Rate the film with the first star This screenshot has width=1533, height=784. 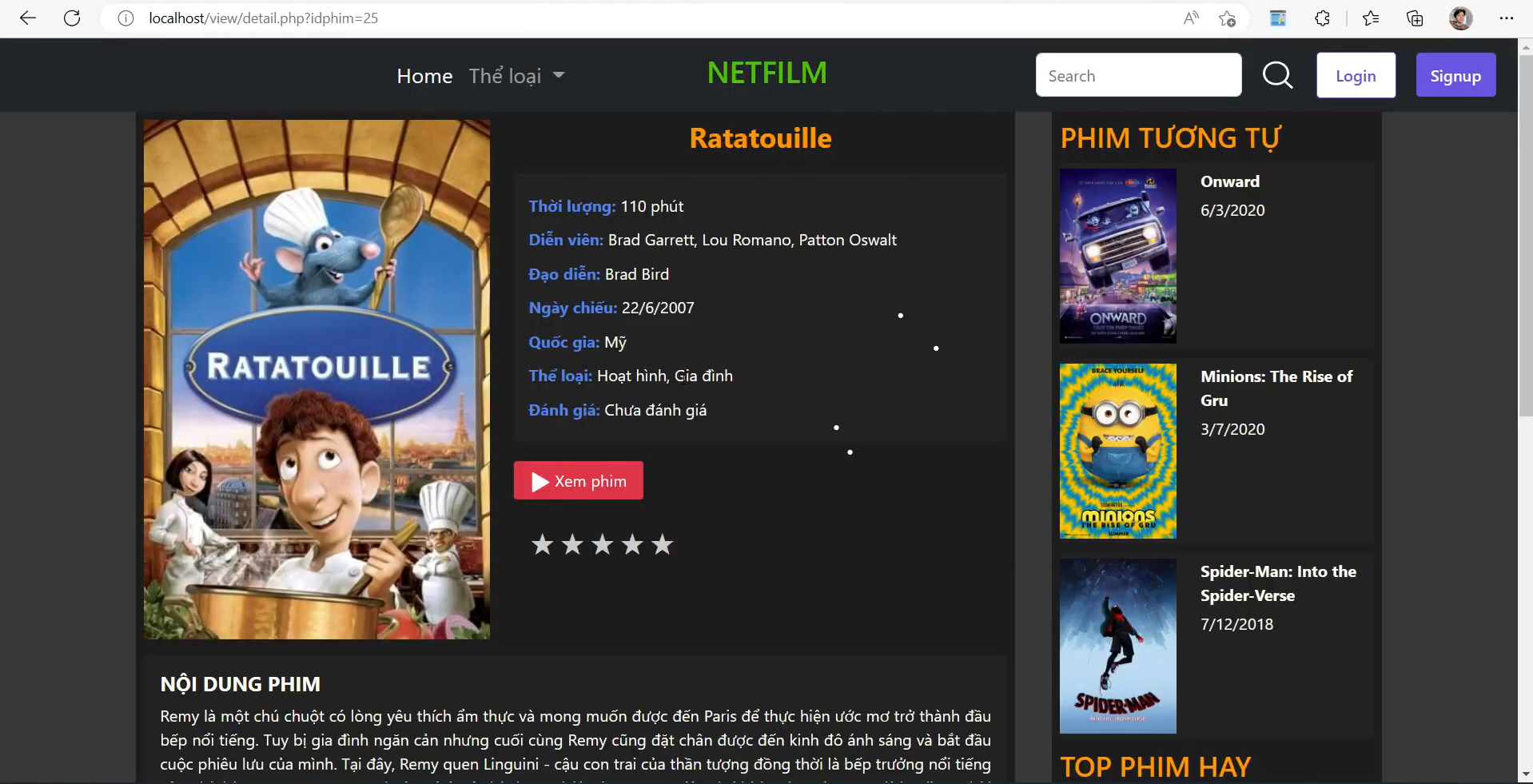[x=542, y=544]
